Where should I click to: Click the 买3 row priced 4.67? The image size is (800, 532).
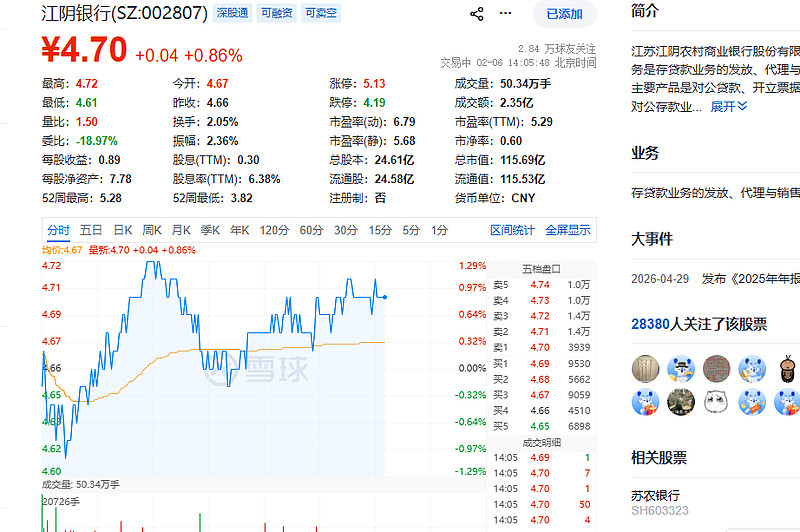pos(541,395)
